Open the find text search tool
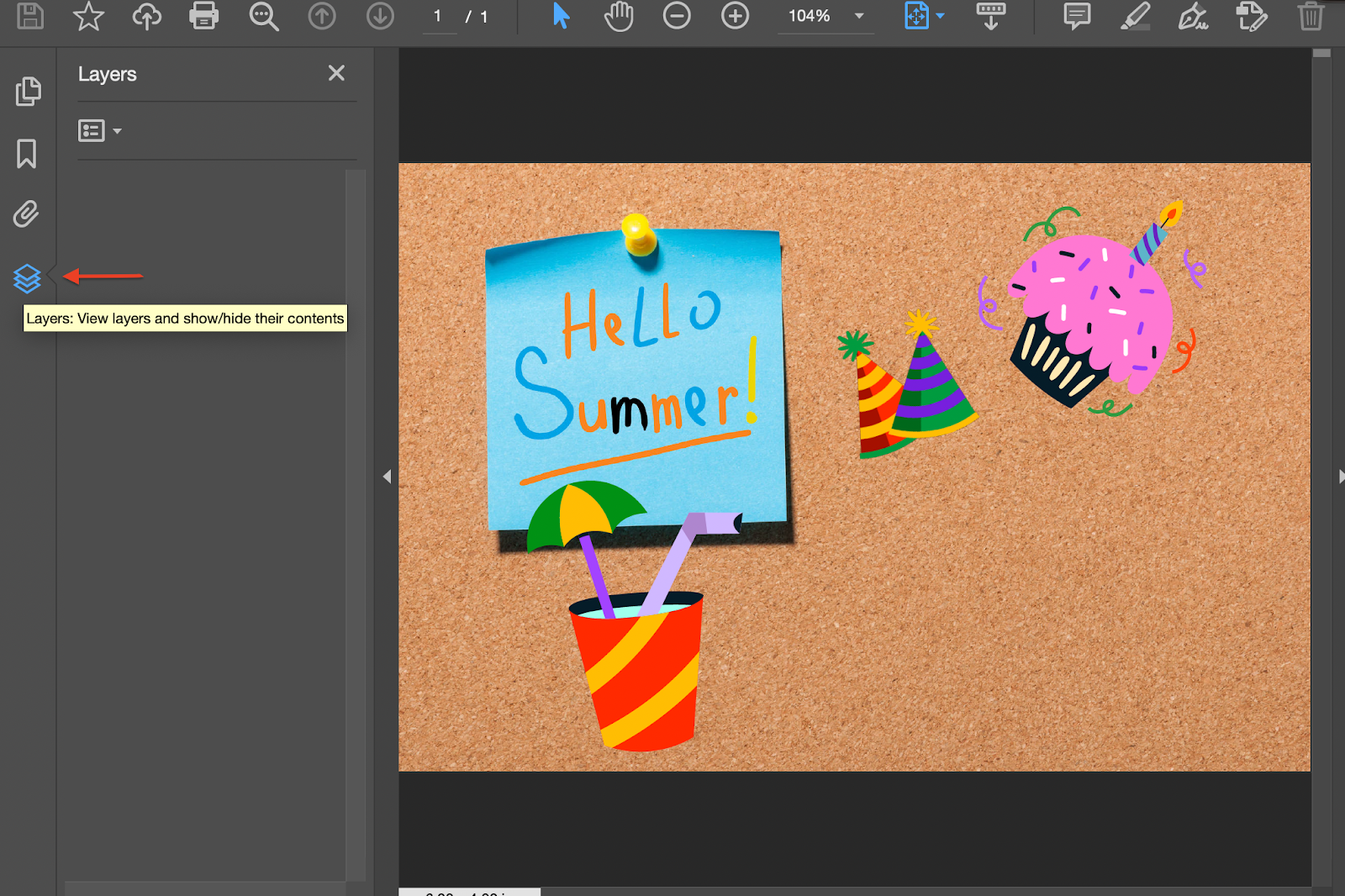Image resolution: width=1345 pixels, height=896 pixels. point(263,16)
